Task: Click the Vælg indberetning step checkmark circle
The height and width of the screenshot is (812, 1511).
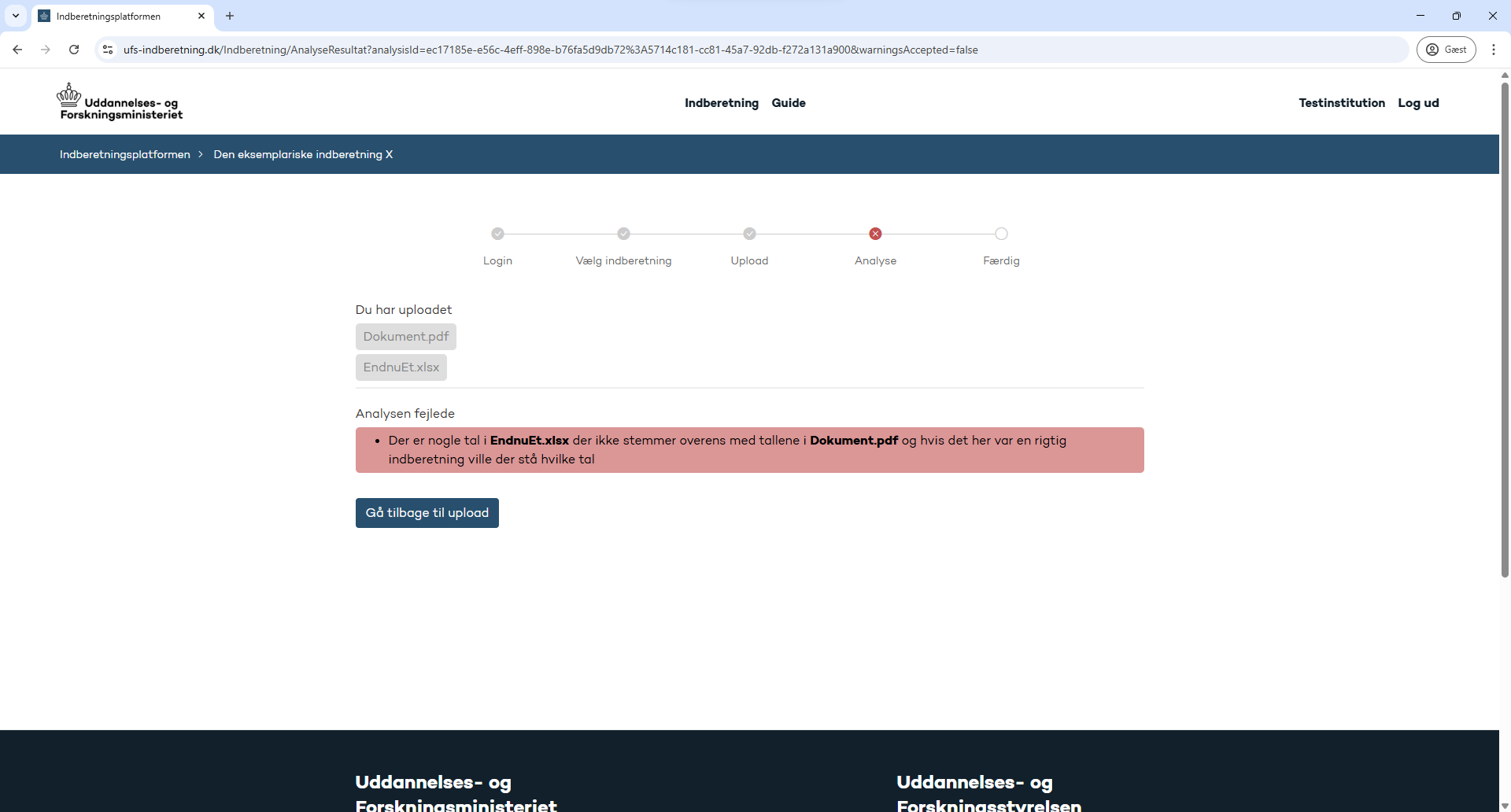Action: [x=624, y=234]
